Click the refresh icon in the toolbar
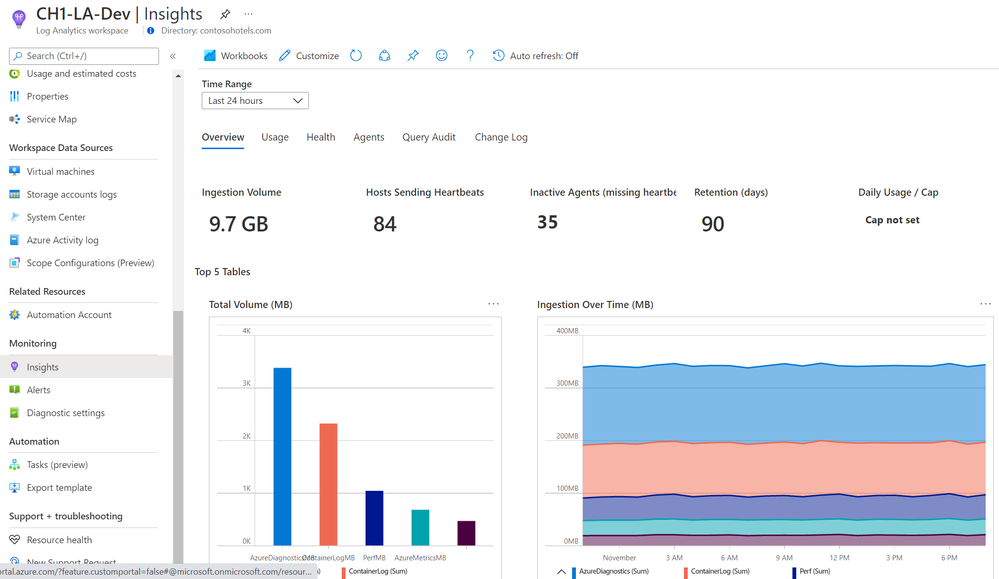999x579 pixels. click(x=356, y=56)
